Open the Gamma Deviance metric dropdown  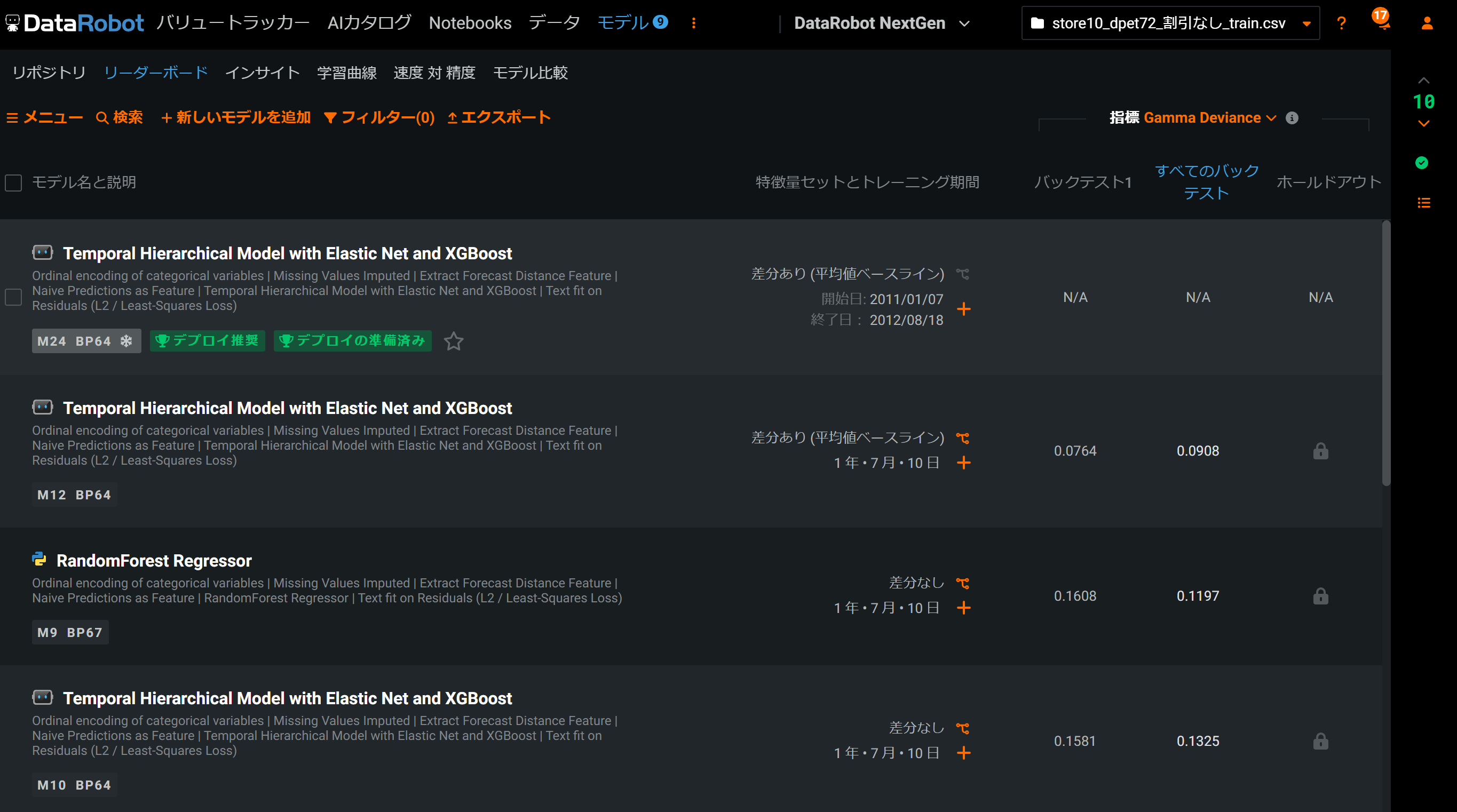tap(1209, 117)
